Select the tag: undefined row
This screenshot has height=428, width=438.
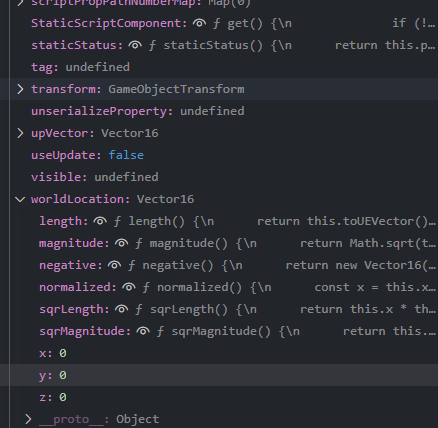pyautogui.click(x=219, y=67)
